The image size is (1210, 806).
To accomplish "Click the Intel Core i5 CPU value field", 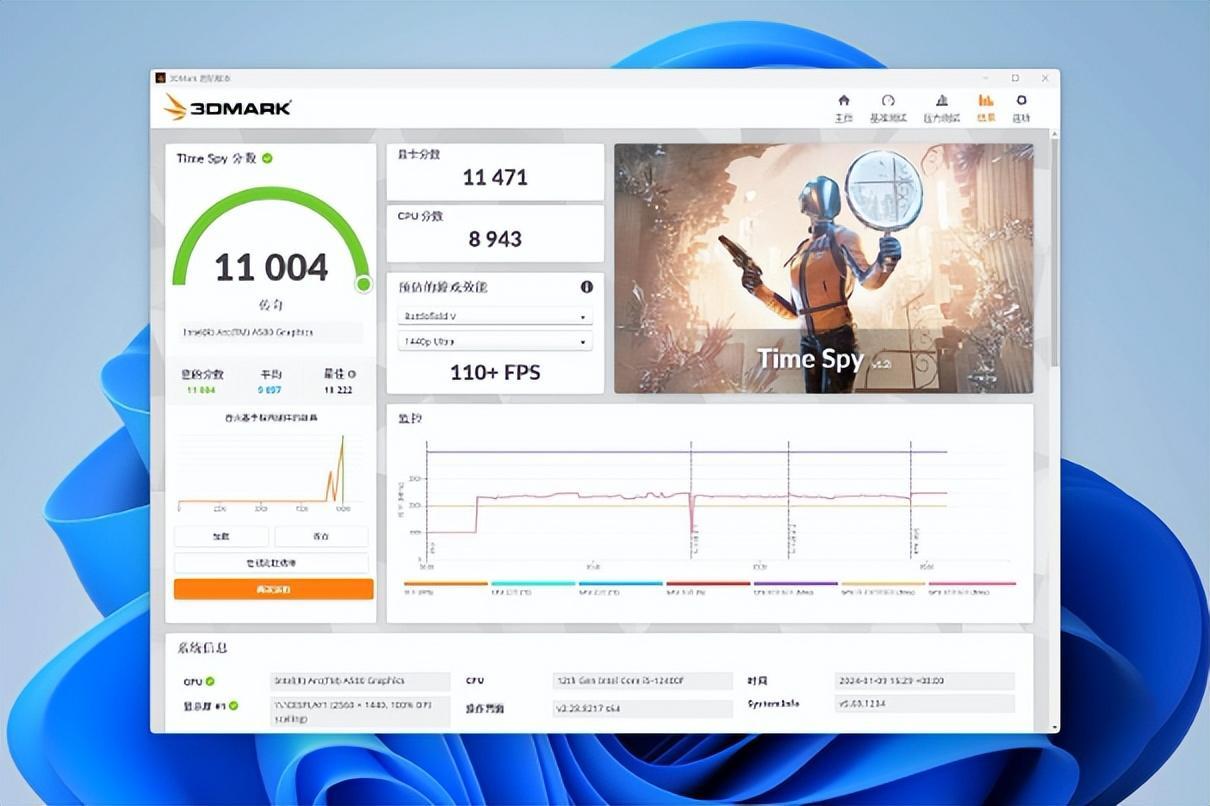I will (x=642, y=681).
